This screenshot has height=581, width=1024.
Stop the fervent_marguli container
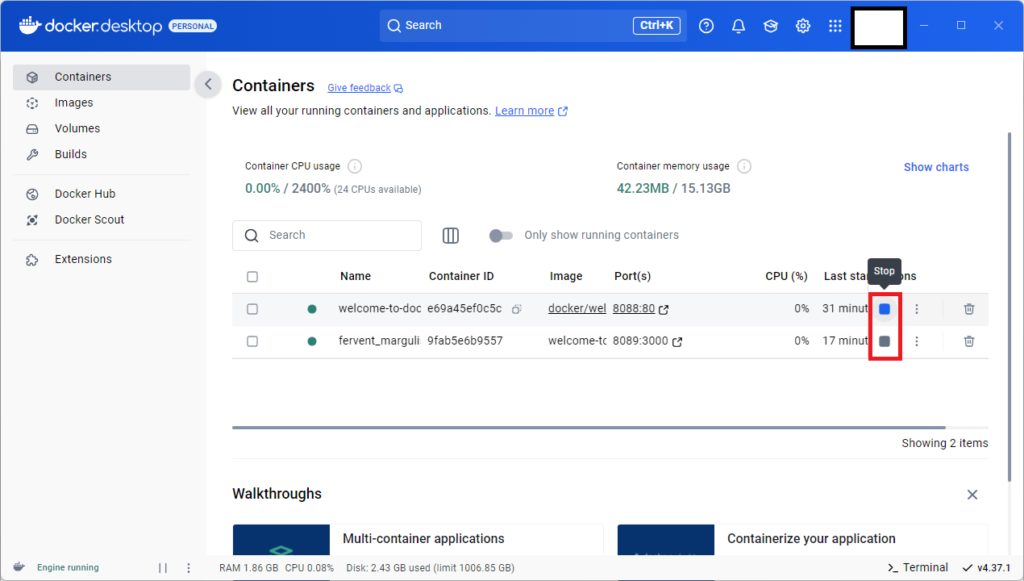(884, 341)
